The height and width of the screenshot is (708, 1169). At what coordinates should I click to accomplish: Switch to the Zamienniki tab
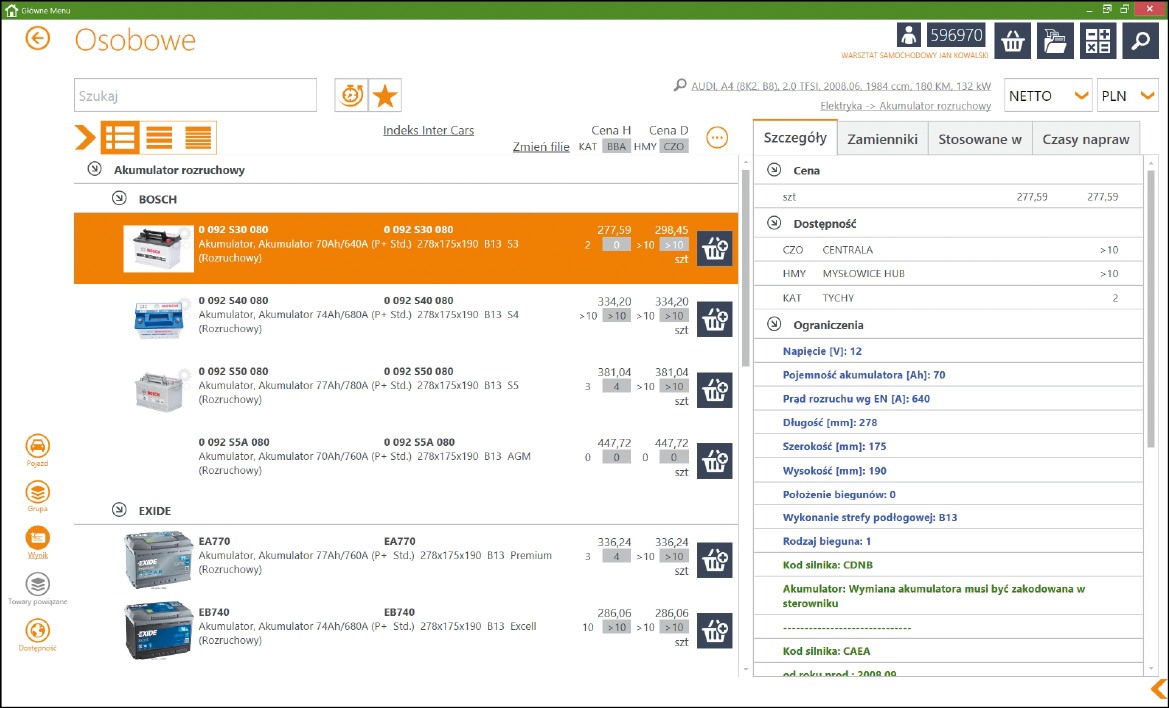pos(882,139)
